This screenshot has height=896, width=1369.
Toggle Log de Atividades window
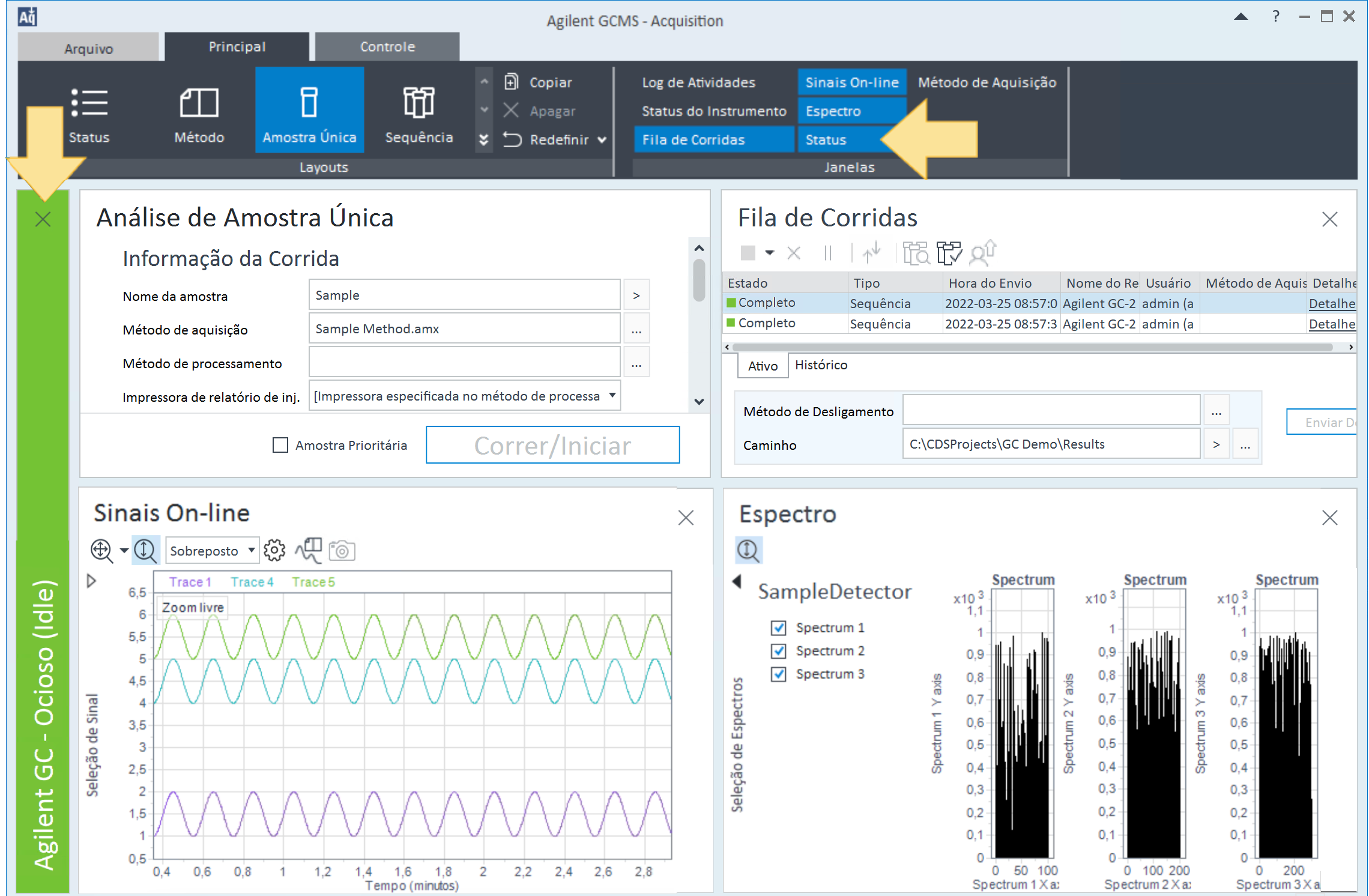pyautogui.click(x=698, y=82)
